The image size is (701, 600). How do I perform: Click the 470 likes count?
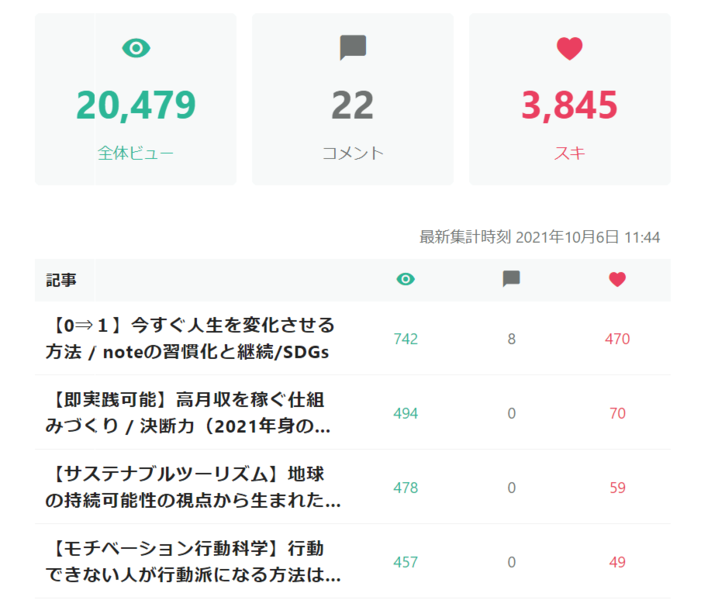[617, 339]
